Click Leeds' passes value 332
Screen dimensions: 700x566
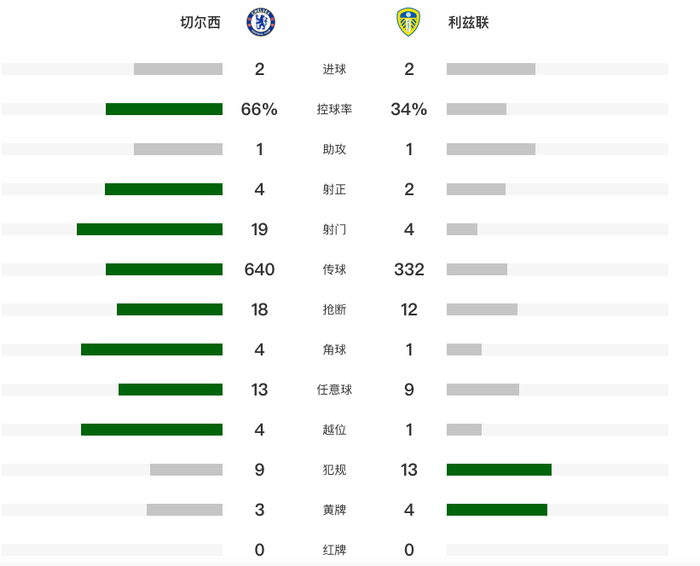coord(409,269)
